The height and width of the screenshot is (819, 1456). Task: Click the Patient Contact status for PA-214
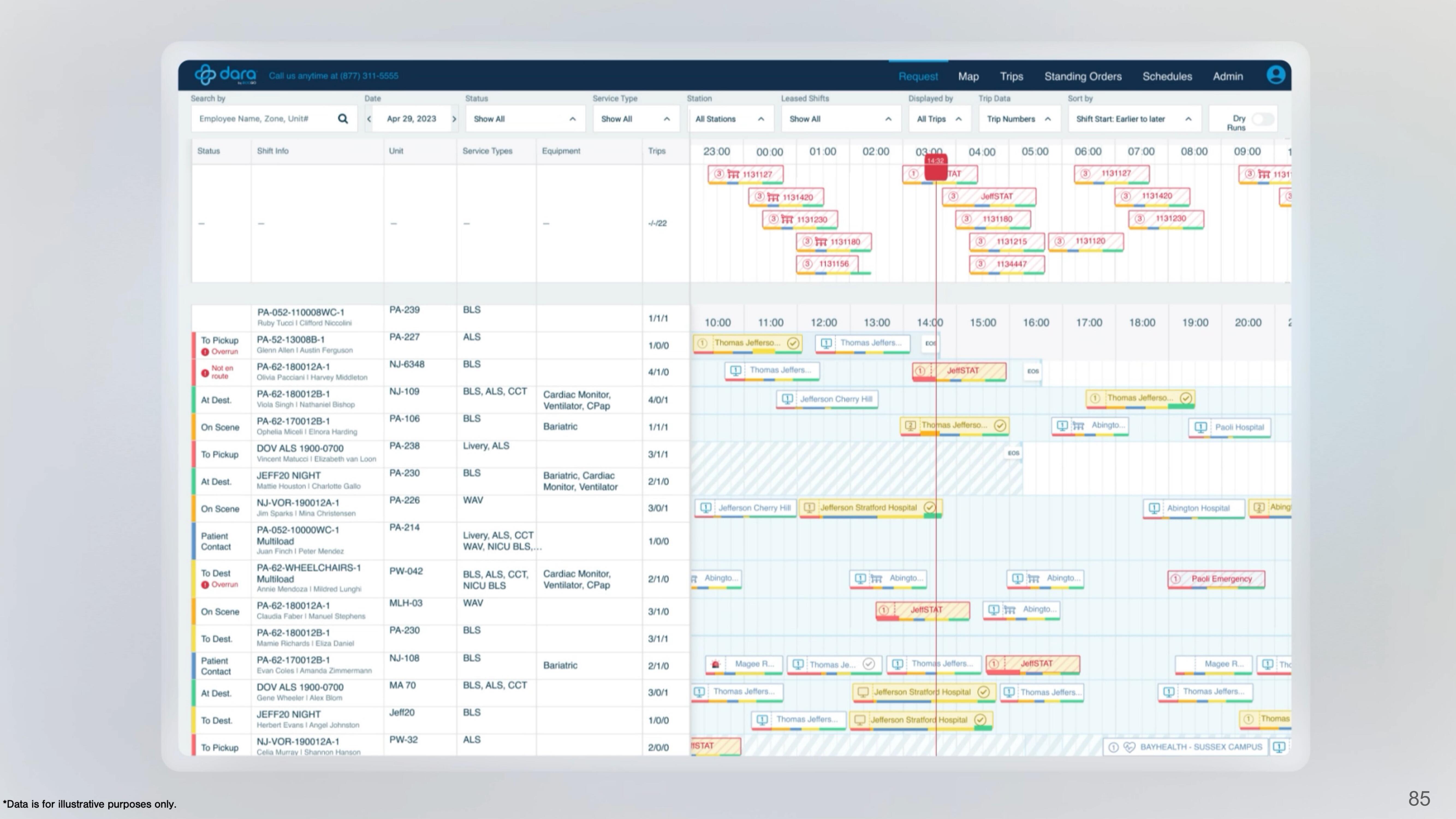[215, 541]
